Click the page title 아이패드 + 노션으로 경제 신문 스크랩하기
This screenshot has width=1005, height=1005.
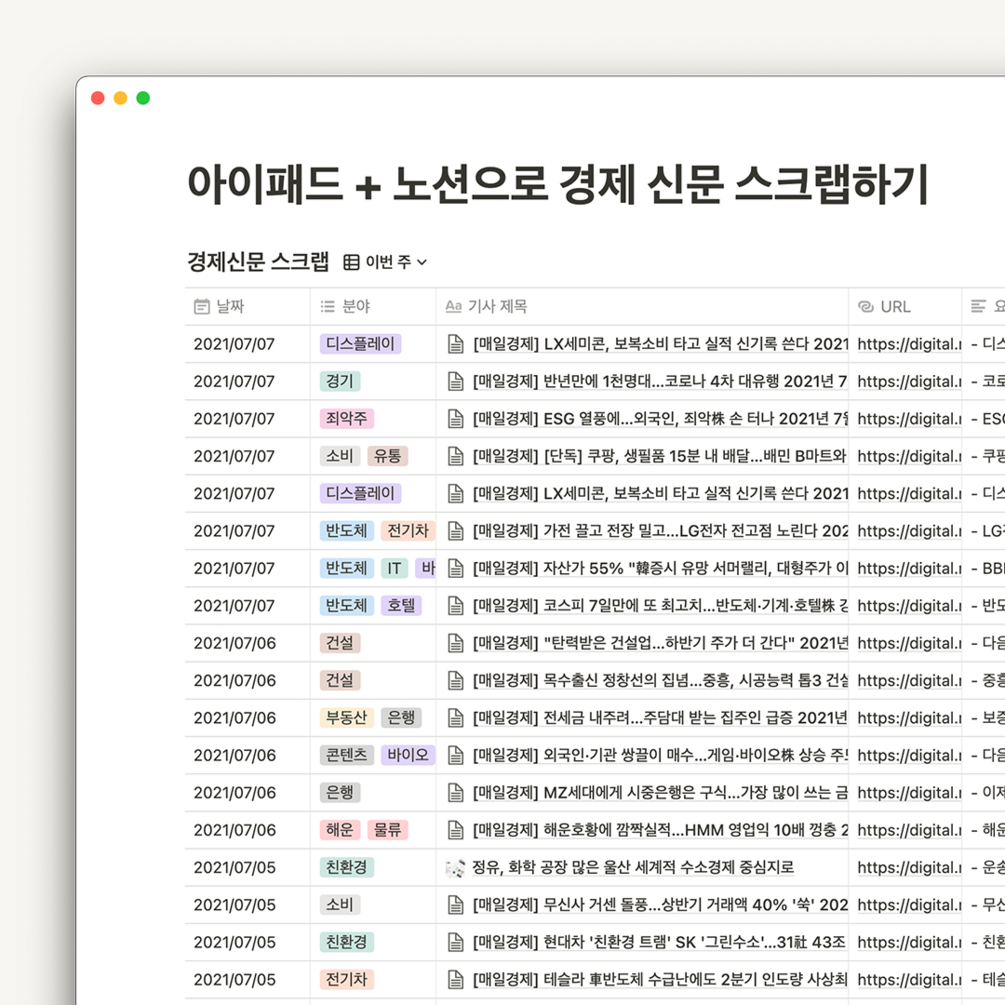coord(558,184)
